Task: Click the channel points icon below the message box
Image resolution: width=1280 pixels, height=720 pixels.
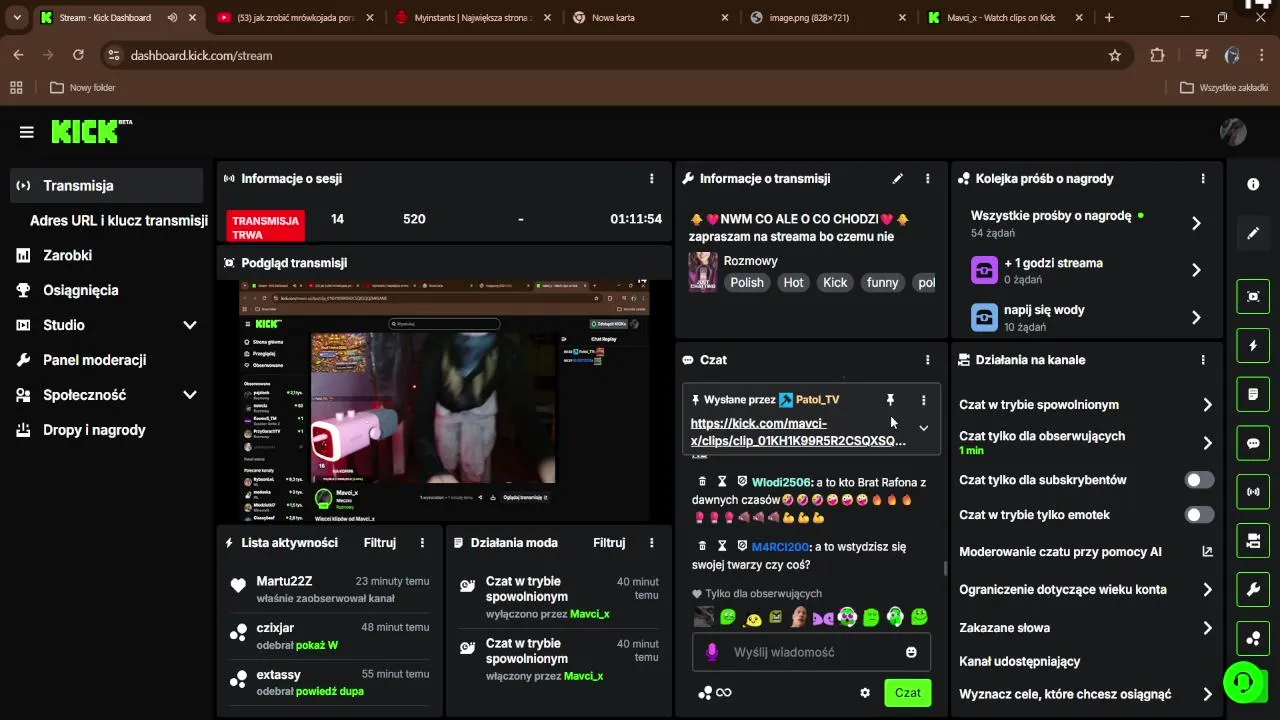Action: point(705,692)
